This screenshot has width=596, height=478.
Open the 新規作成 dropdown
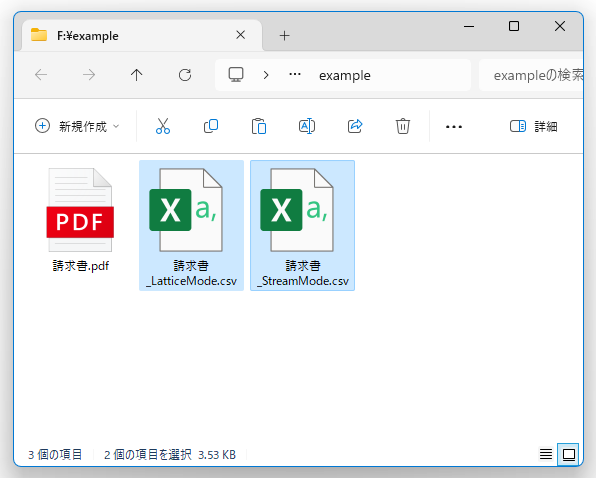click(x=77, y=126)
